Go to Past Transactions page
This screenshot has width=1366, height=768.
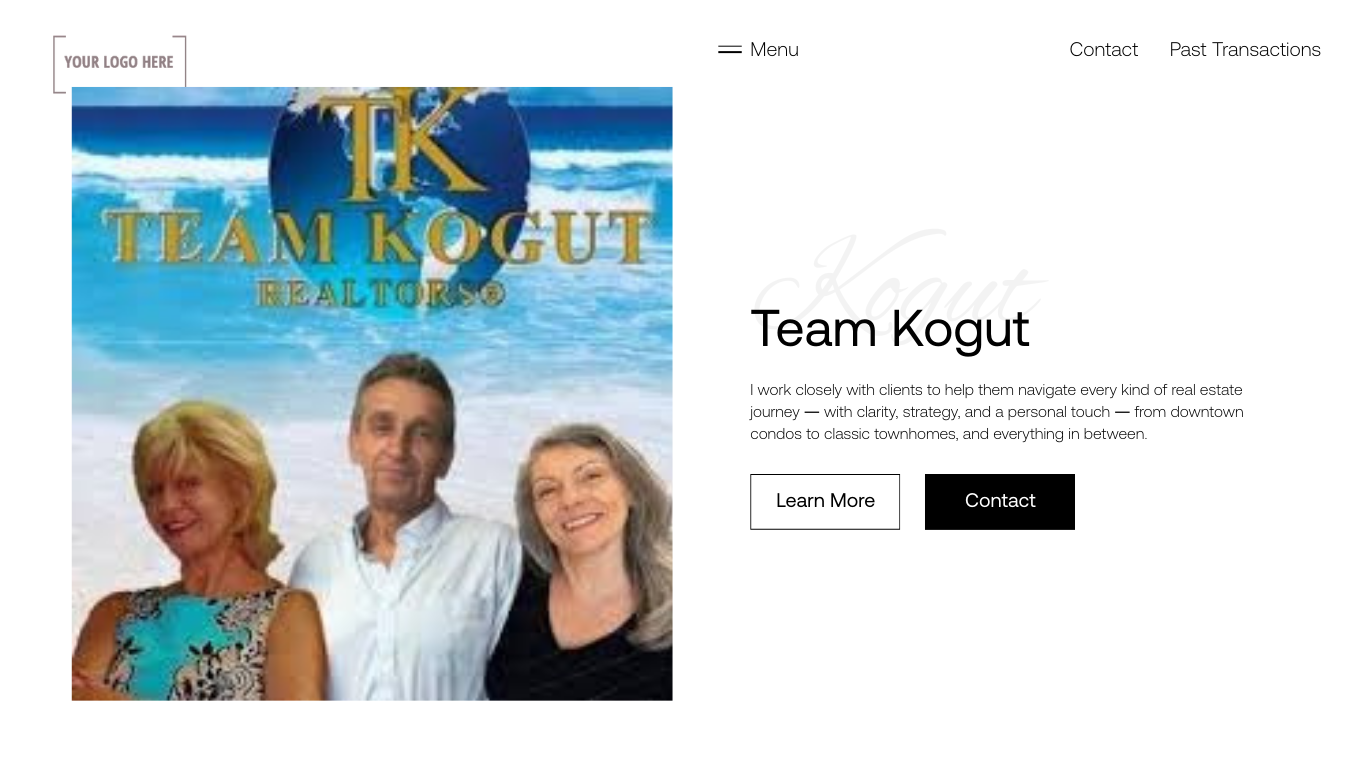[x=1245, y=50]
